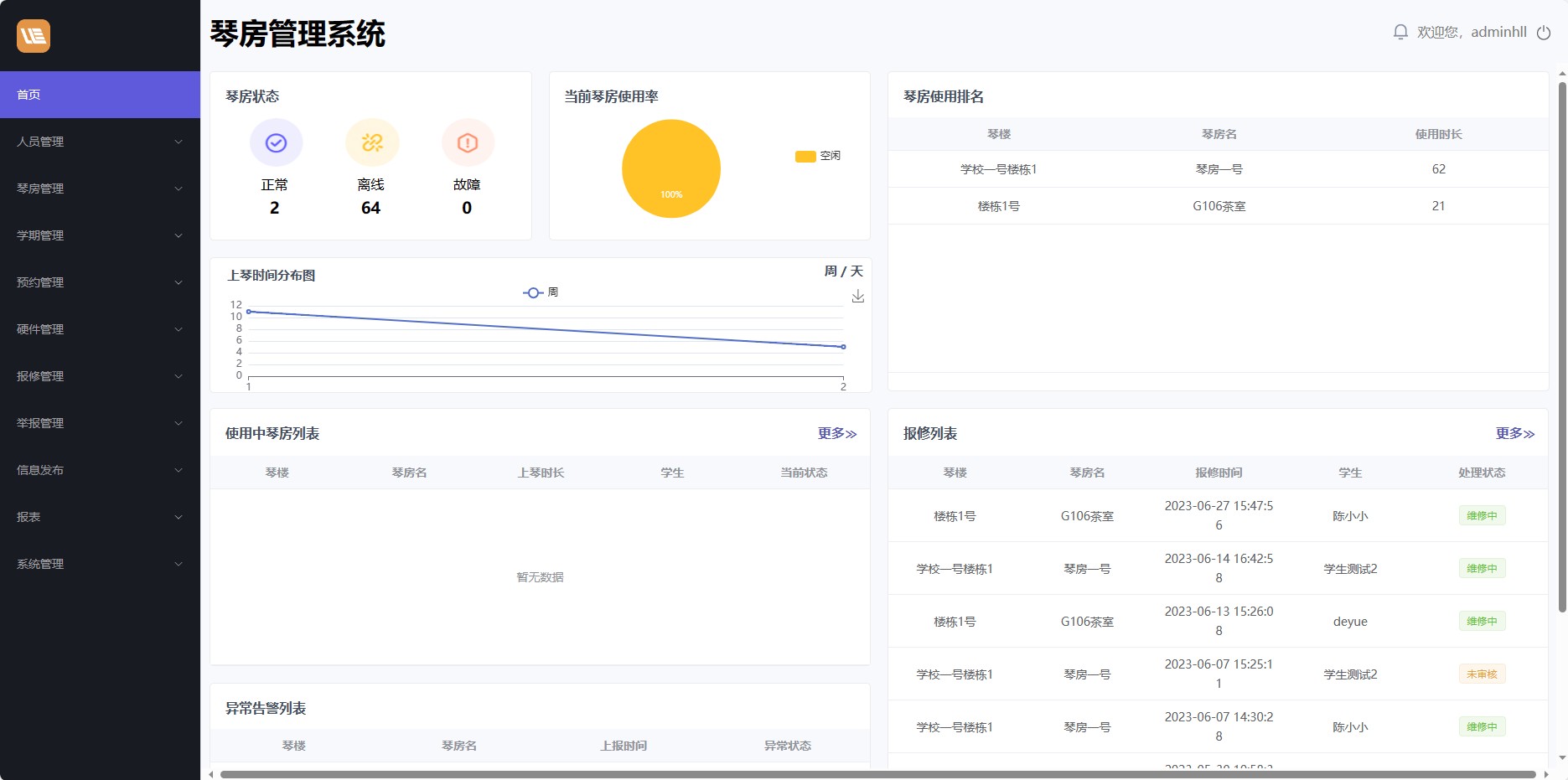Select the 首页 menu item
This screenshot has height=780, width=1568.
click(x=100, y=95)
